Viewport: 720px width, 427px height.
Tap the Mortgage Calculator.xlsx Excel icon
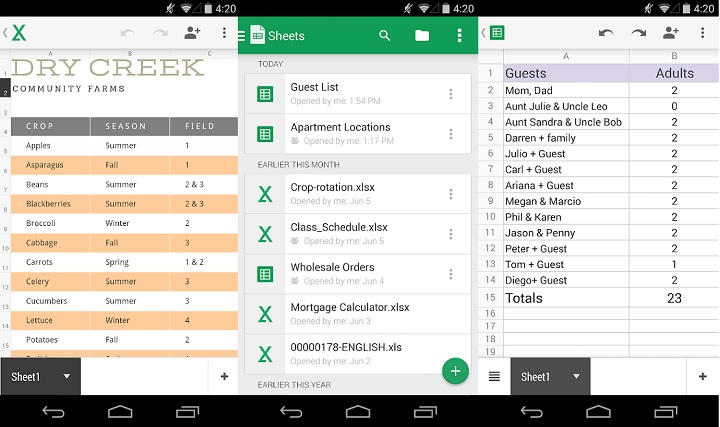coord(265,314)
